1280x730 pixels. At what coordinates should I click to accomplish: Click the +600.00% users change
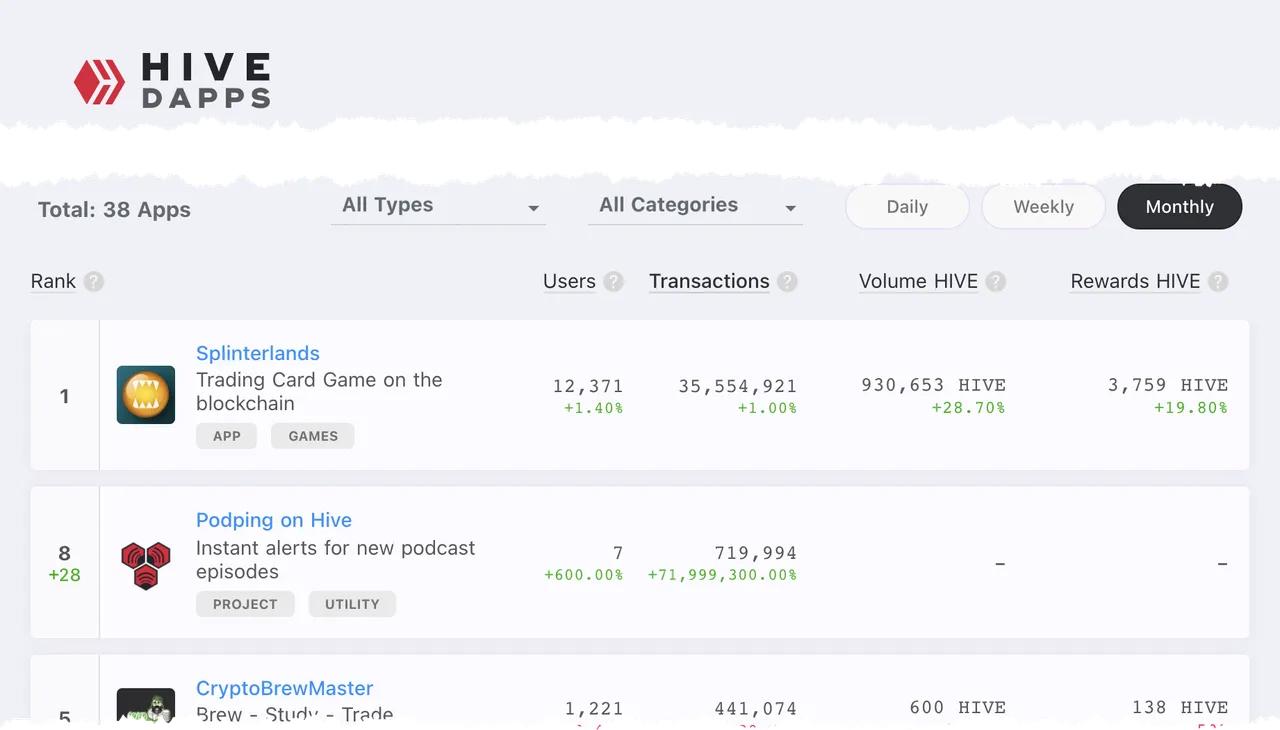coord(584,575)
